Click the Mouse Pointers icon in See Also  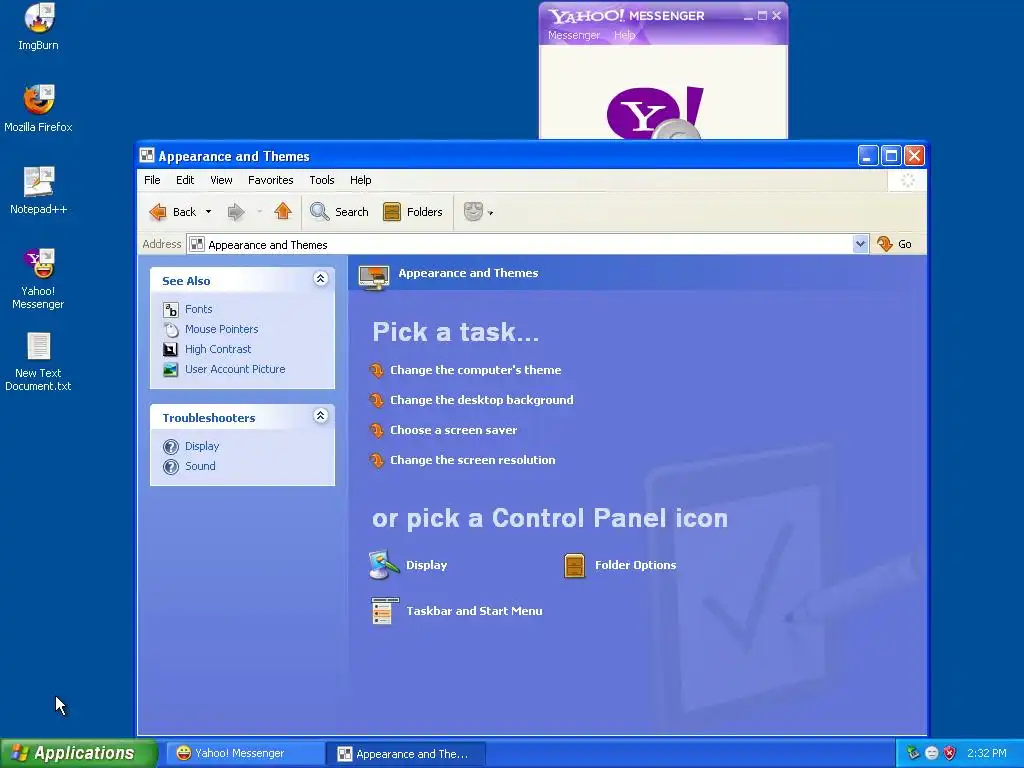point(170,330)
